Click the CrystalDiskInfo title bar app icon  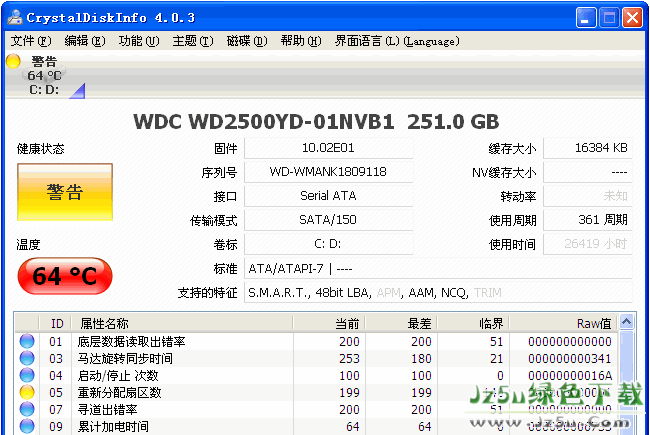15,17
